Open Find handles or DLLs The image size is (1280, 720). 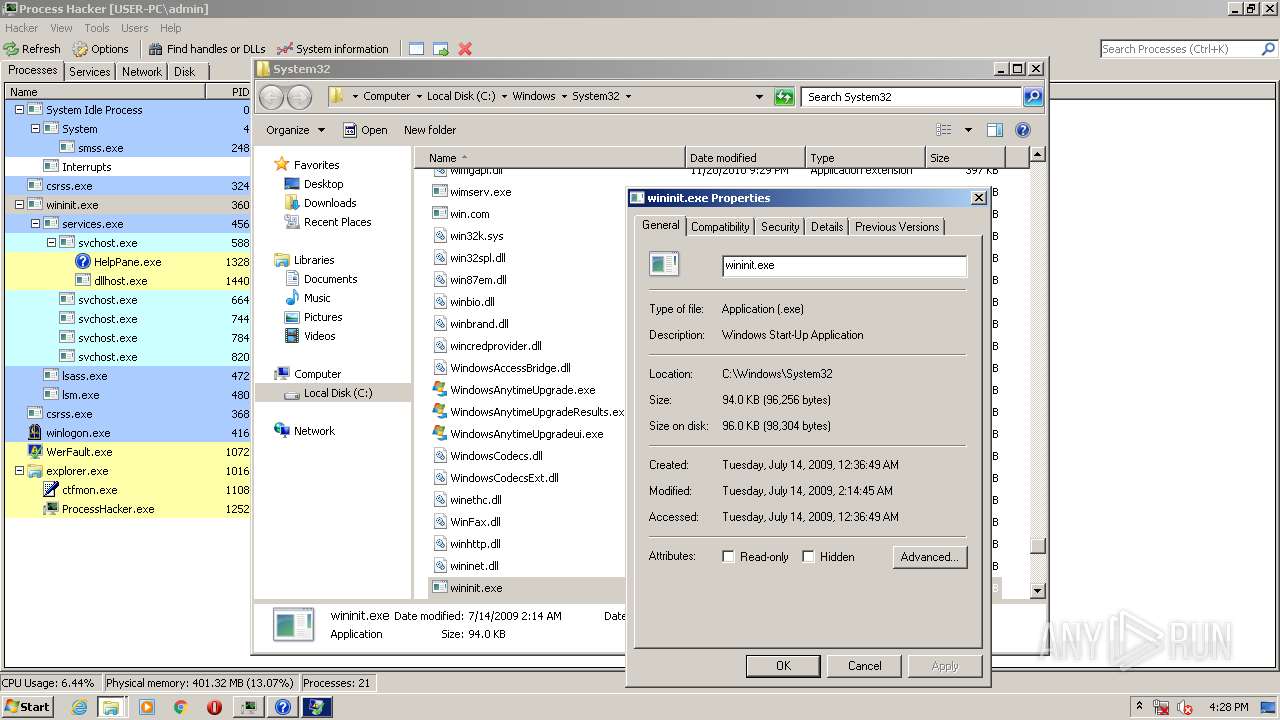tap(207, 49)
